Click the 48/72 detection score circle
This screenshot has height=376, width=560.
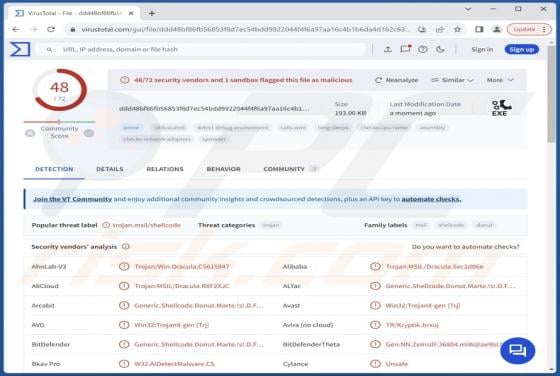[x=60, y=90]
